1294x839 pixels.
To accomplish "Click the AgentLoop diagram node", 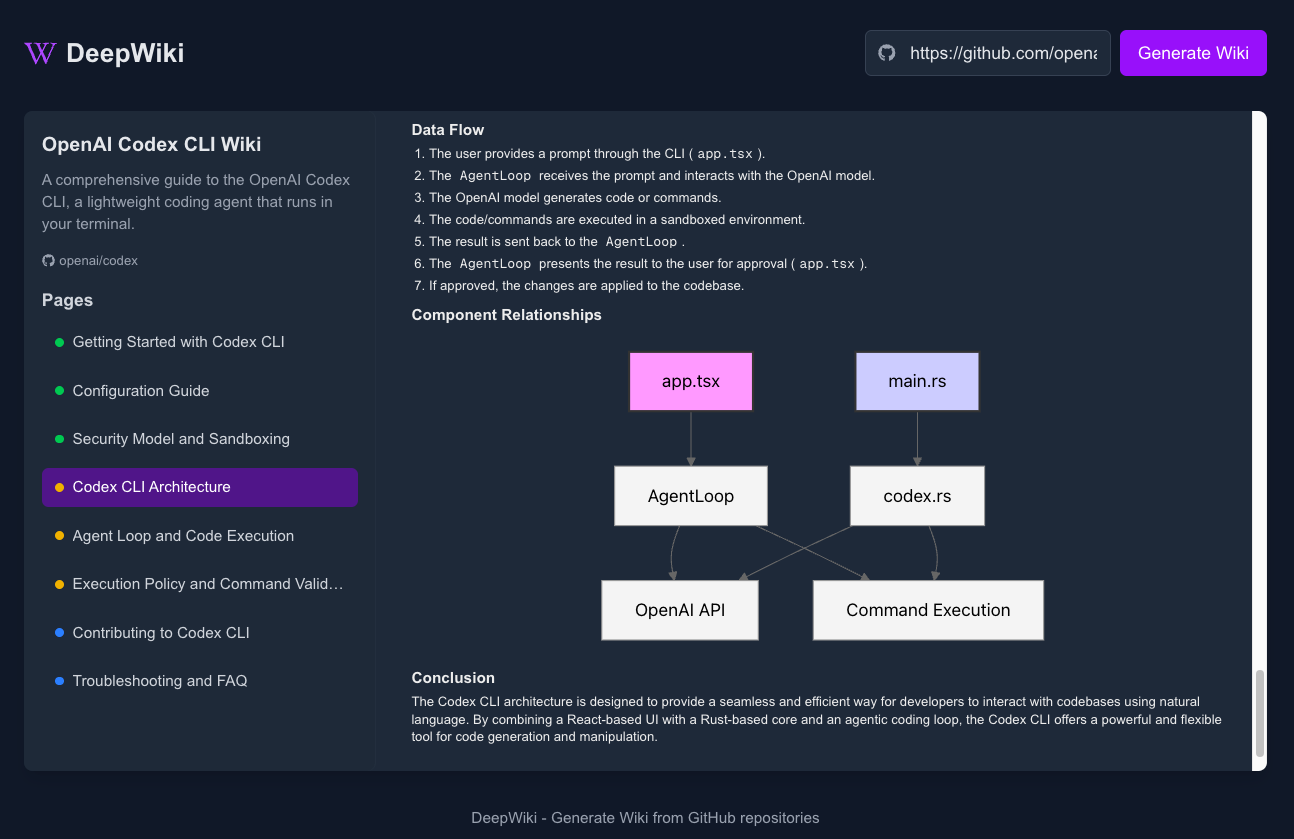I will click(x=691, y=496).
